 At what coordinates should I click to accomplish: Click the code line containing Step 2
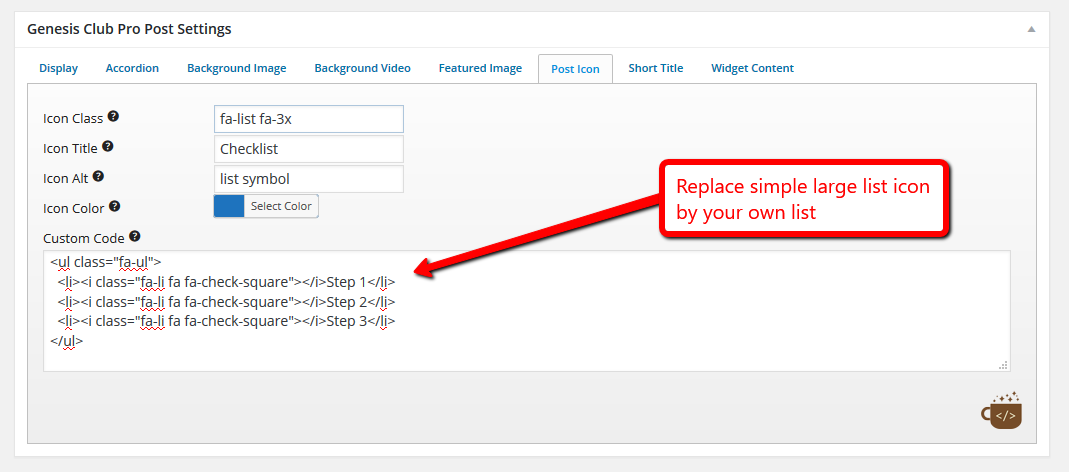(226, 301)
